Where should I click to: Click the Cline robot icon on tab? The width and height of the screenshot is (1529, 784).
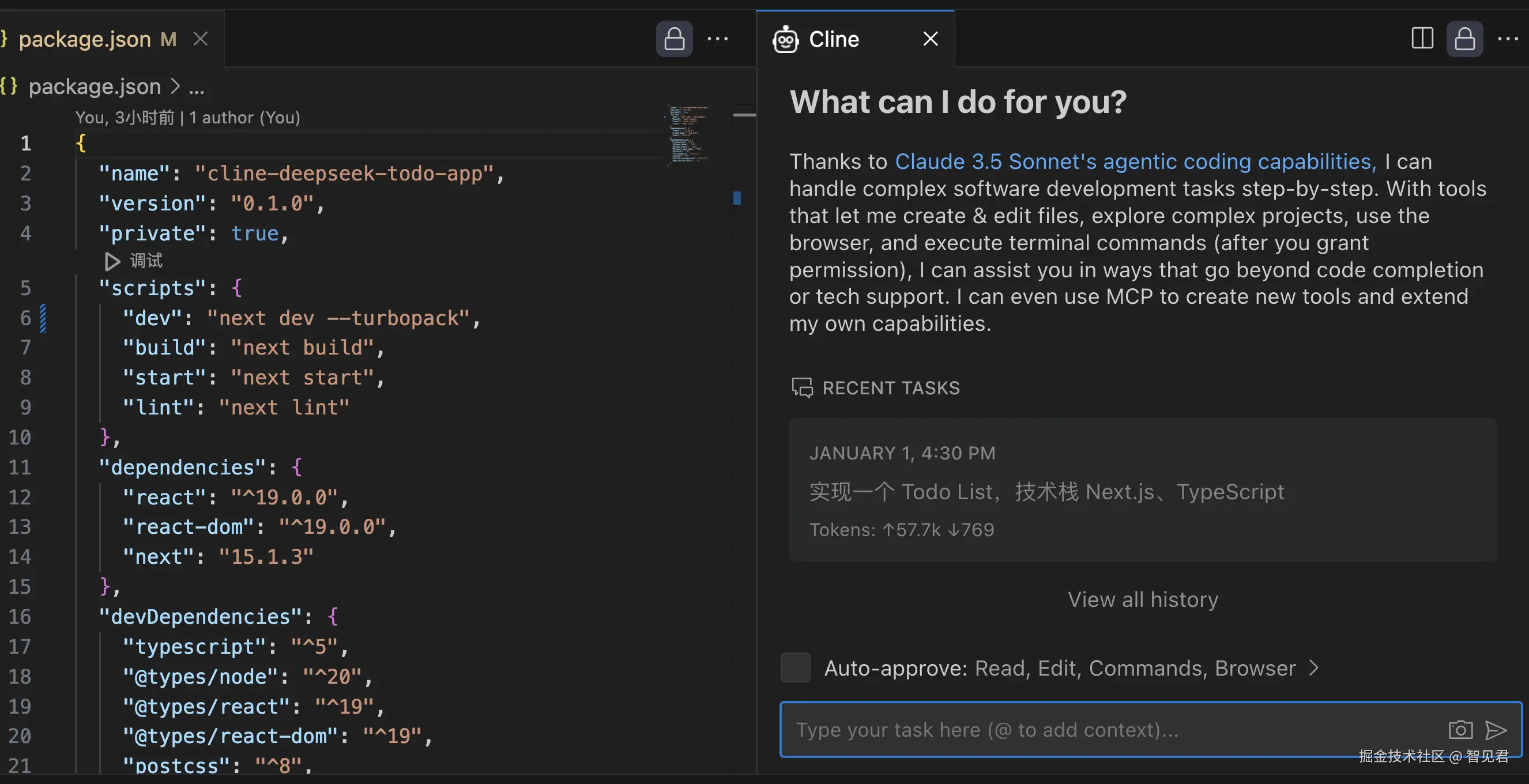(x=785, y=40)
